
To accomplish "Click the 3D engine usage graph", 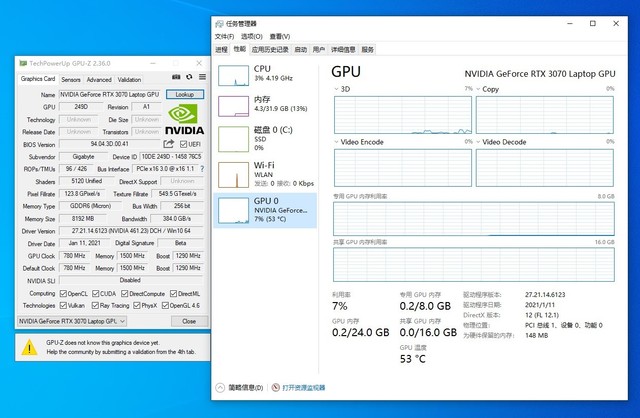I will pos(403,115).
